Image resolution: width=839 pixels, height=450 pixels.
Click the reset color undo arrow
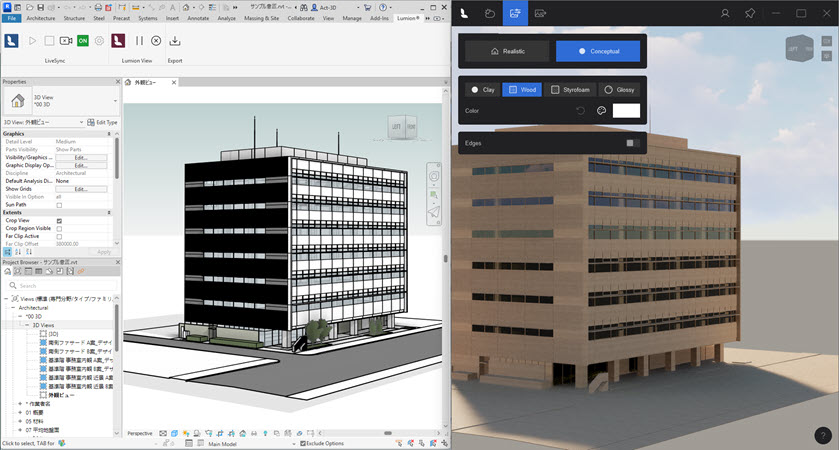[x=580, y=111]
